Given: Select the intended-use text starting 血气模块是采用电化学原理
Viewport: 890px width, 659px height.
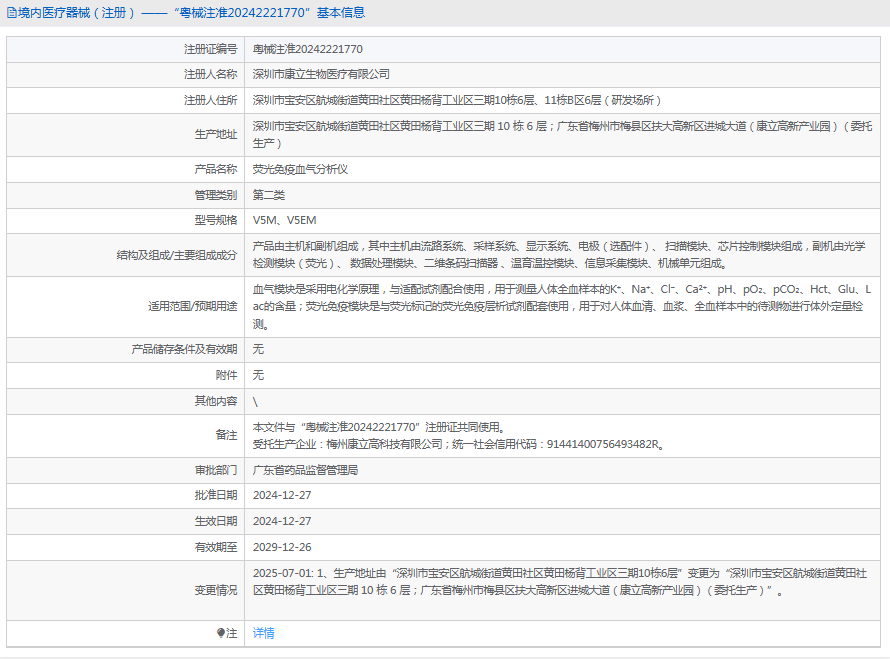Looking at the screenshot, I should point(562,307).
